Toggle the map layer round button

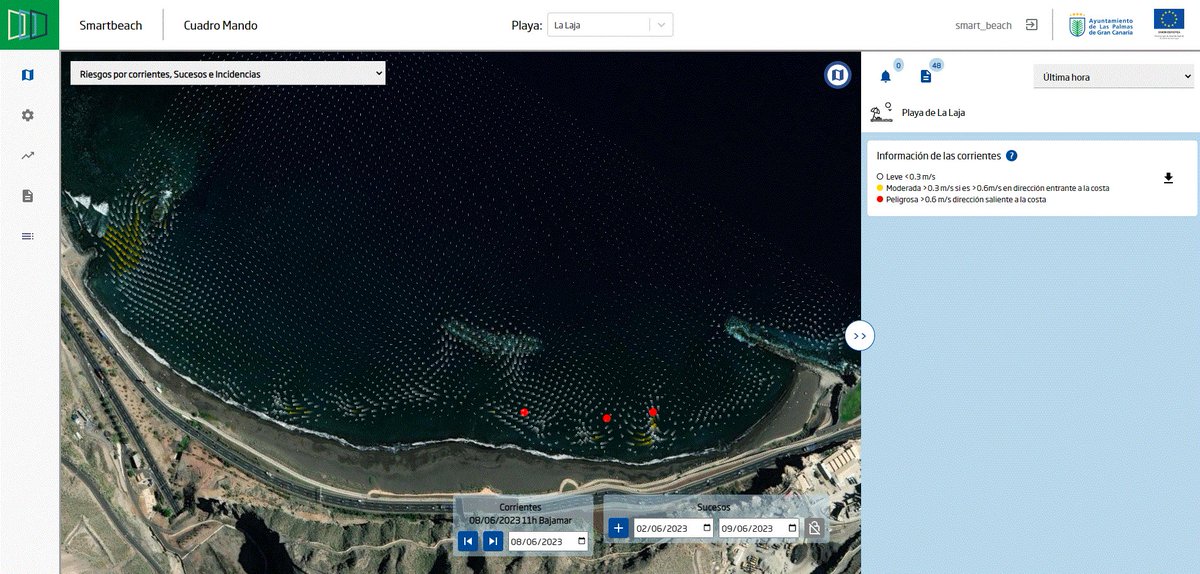pyautogui.click(x=837, y=75)
